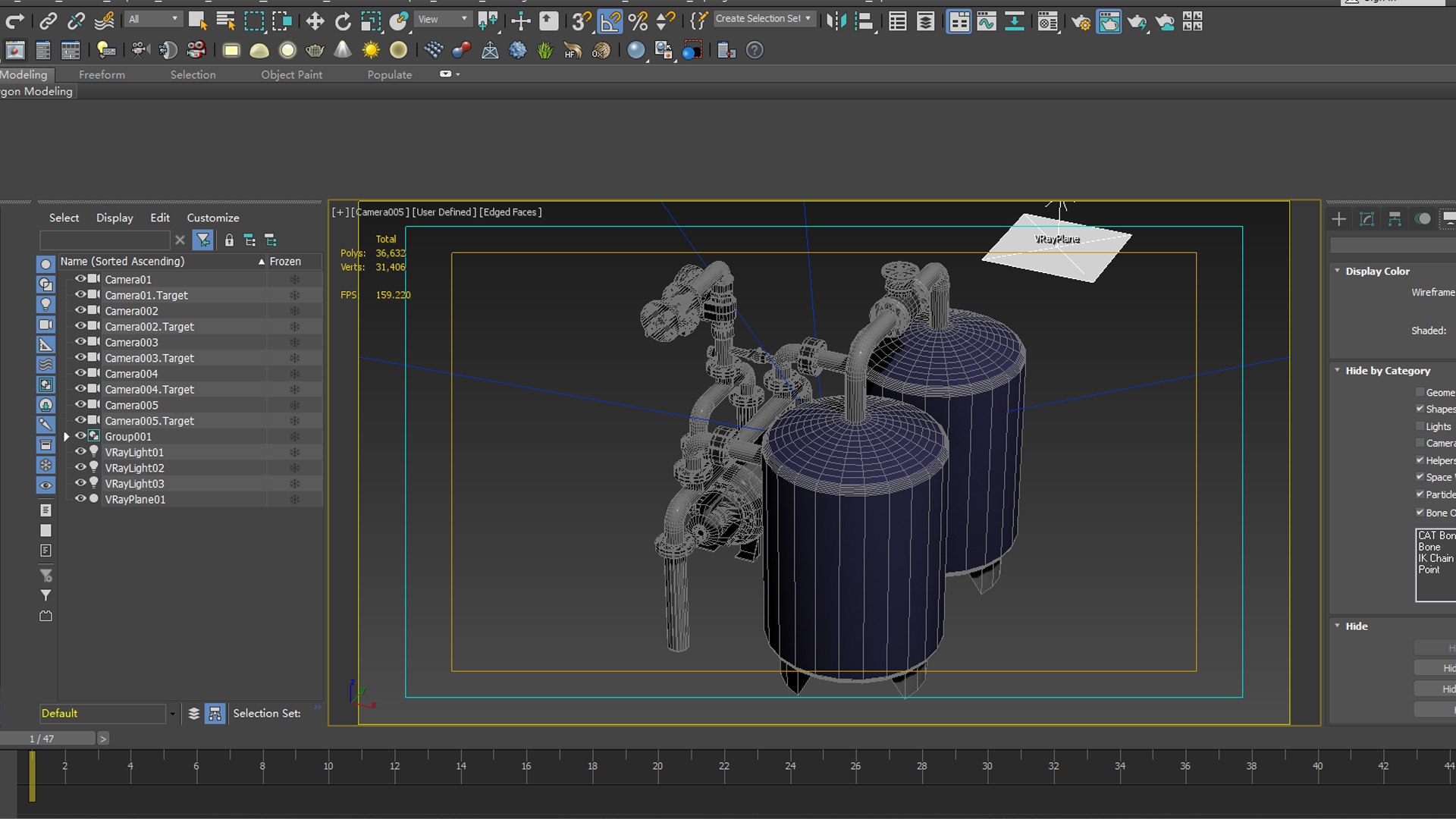
Task: Click the Edged Faces viewport label
Action: 510,212
